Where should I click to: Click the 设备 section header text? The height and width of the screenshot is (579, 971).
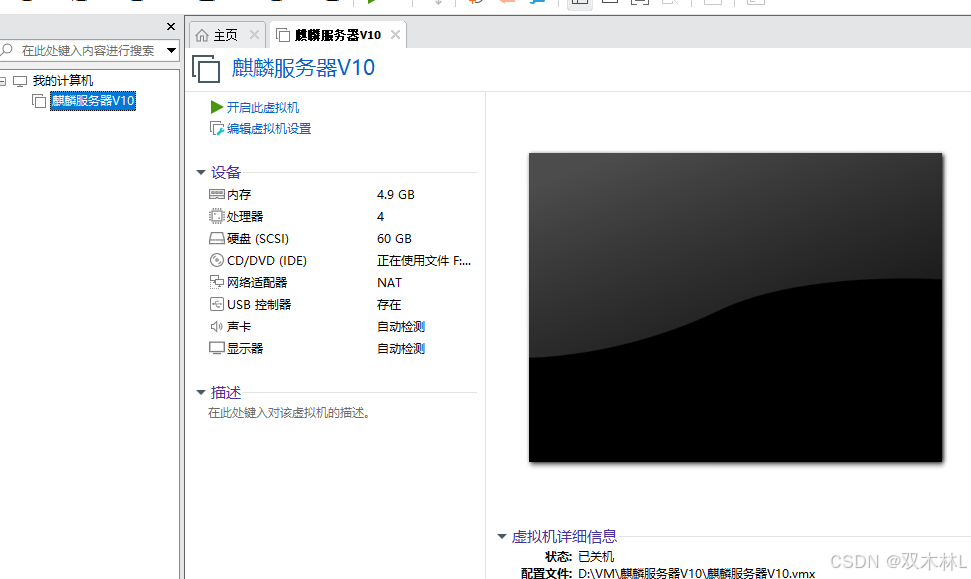click(x=225, y=172)
